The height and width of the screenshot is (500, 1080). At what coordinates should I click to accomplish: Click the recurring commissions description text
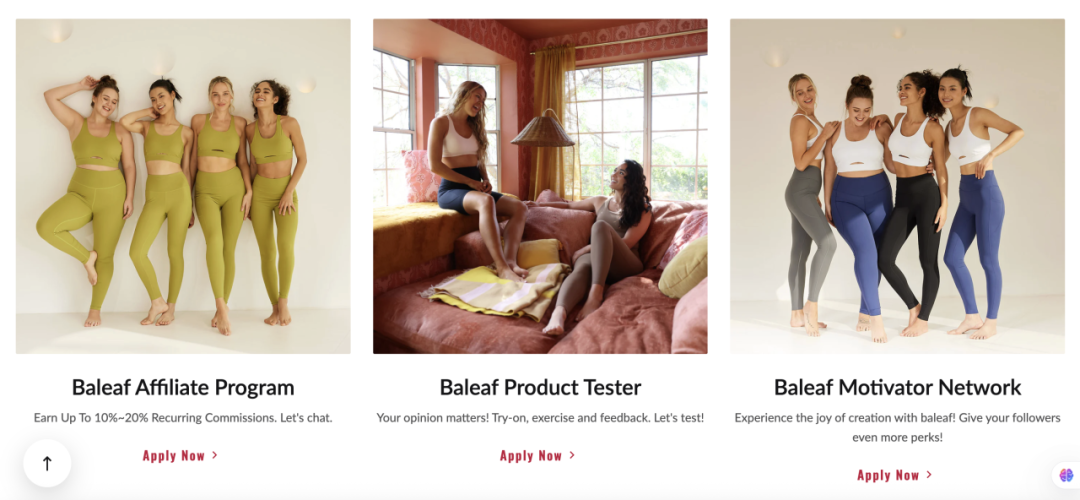(x=183, y=417)
